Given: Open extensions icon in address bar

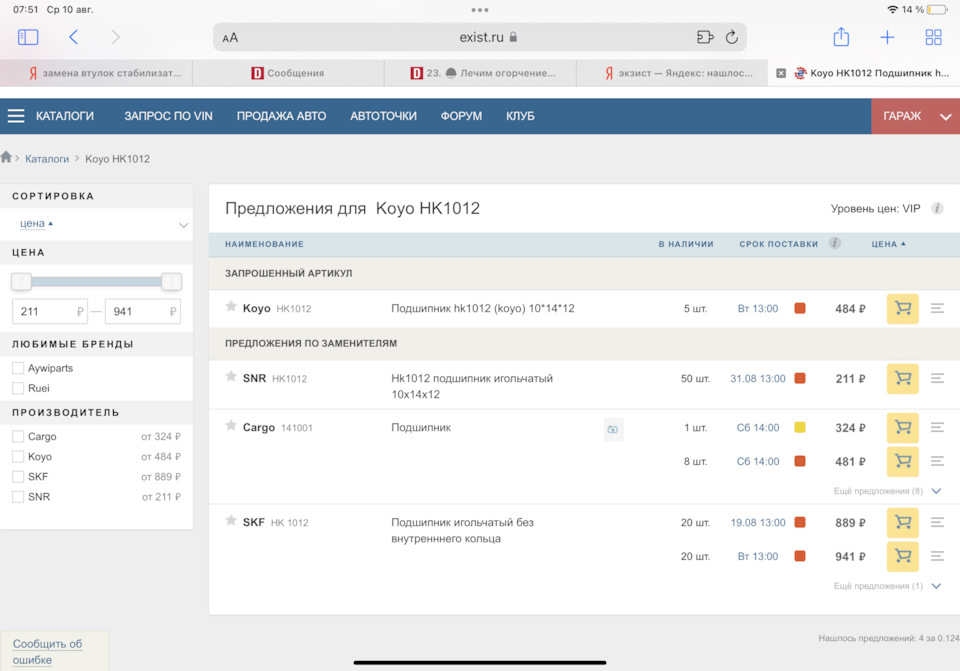Looking at the screenshot, I should click(705, 37).
